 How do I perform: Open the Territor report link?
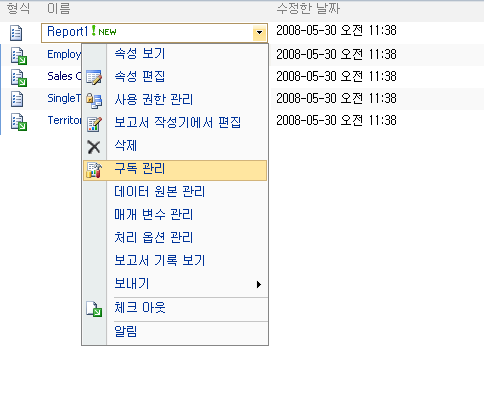(x=64, y=120)
